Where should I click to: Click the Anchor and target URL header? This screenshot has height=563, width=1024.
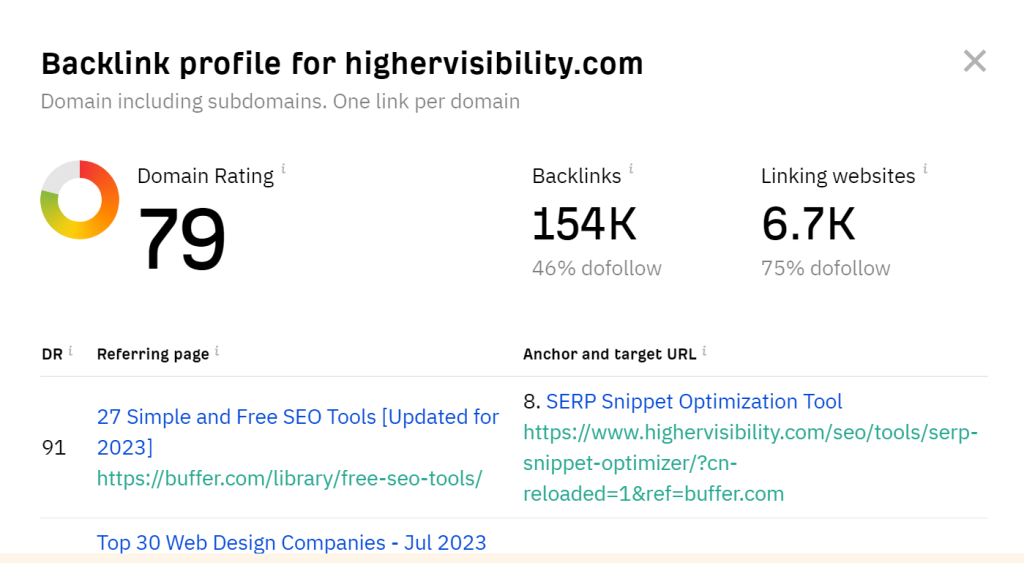click(609, 354)
